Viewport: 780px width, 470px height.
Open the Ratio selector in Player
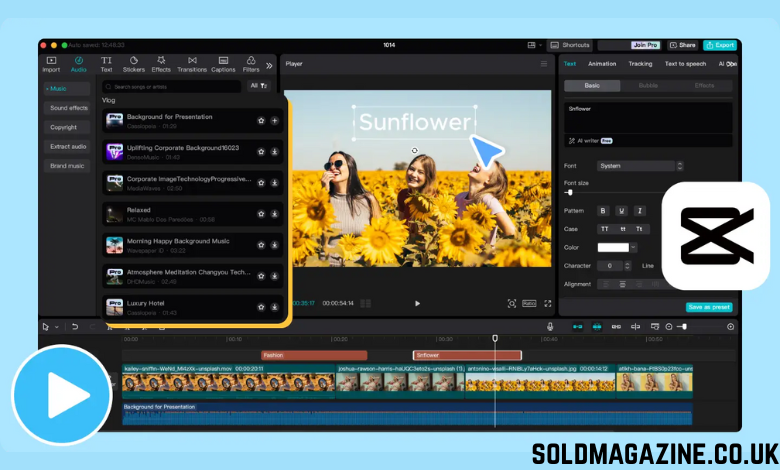[529, 303]
